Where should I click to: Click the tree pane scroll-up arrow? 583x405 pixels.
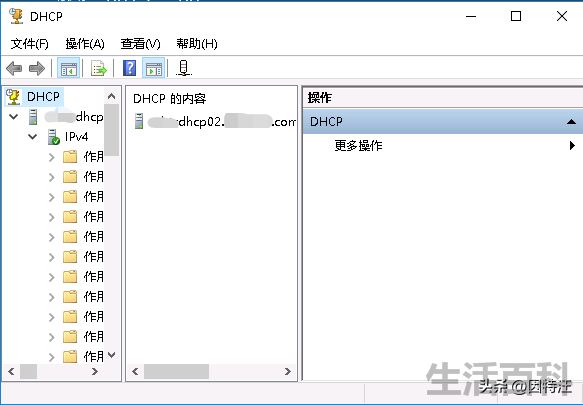111,97
